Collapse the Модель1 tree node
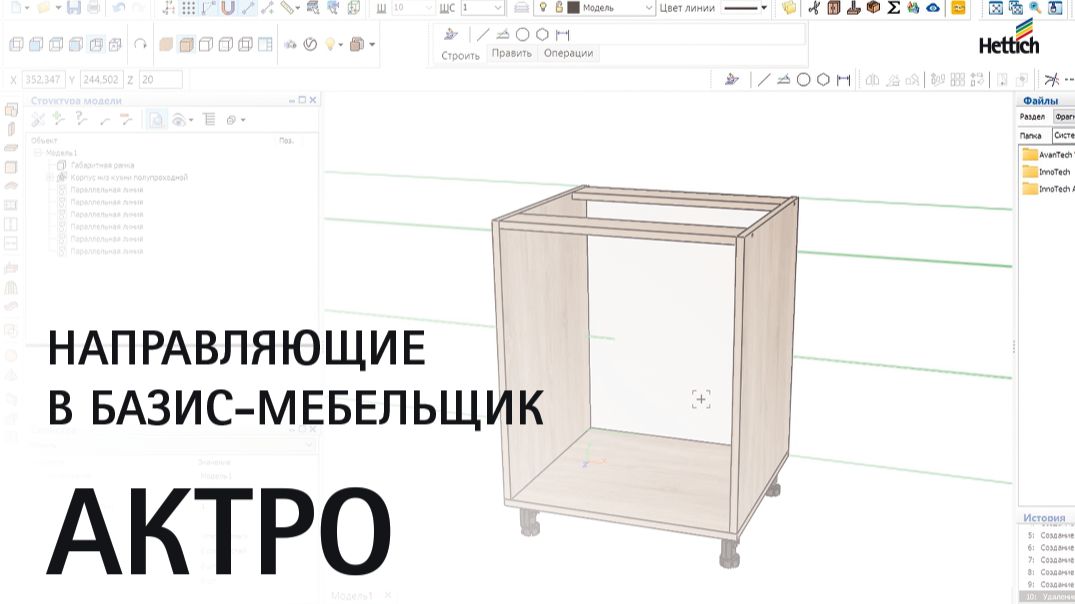This screenshot has width=1075, height=604. 38,153
